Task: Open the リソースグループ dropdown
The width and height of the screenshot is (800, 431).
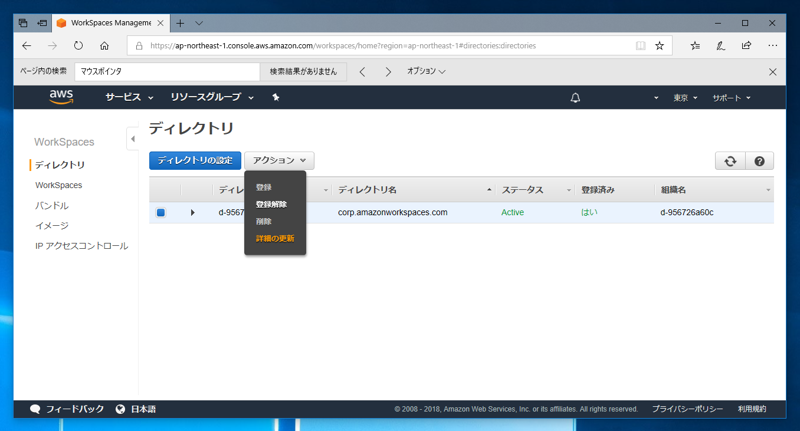Action: 212,97
